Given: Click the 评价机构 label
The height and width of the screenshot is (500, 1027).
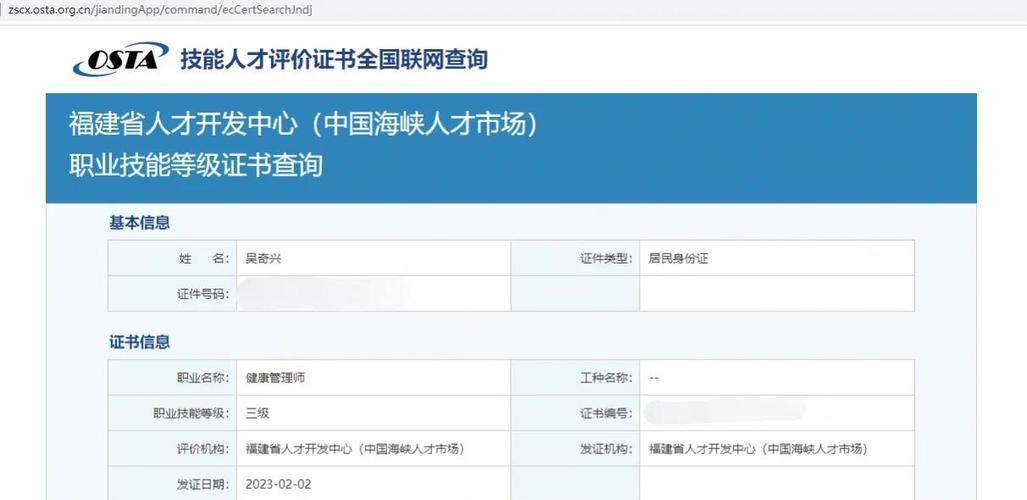Looking at the screenshot, I should [x=203, y=449].
